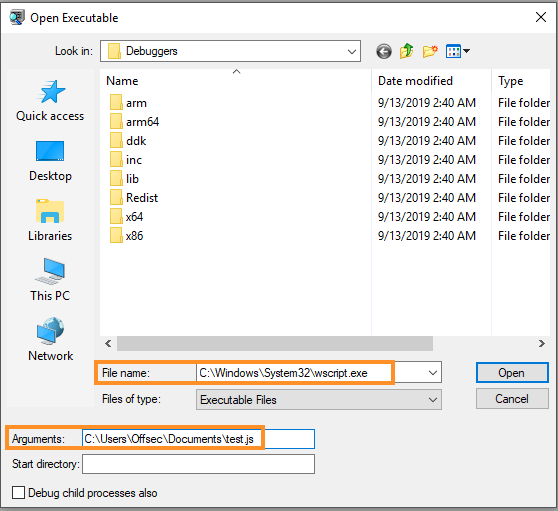Select Quick access in sidebar

click(x=50, y=101)
